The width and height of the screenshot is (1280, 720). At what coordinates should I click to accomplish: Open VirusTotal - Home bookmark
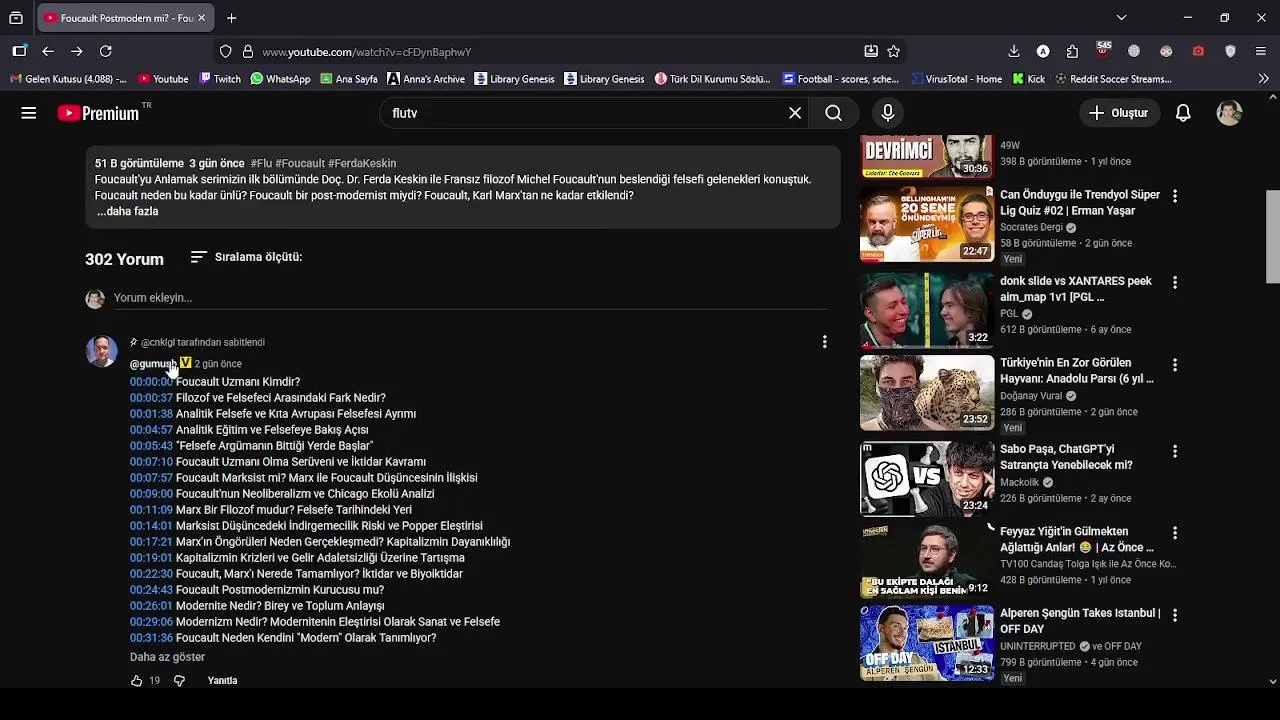tap(957, 79)
